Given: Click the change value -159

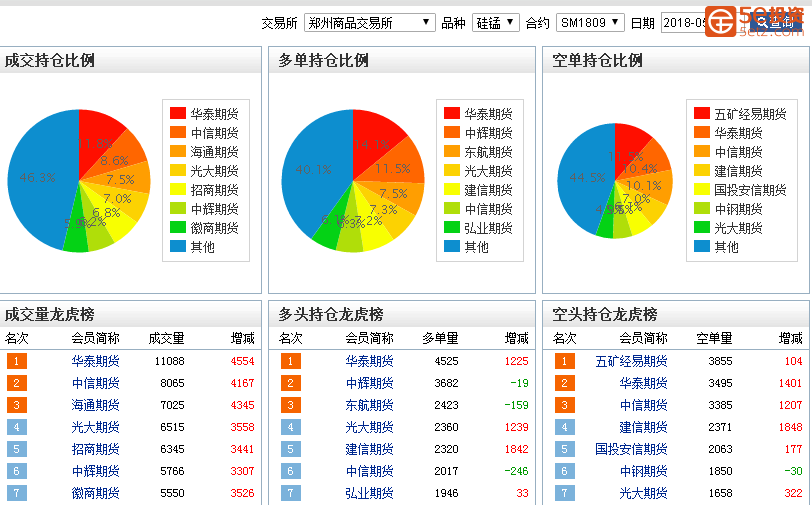Looking at the screenshot, I should [516, 405].
